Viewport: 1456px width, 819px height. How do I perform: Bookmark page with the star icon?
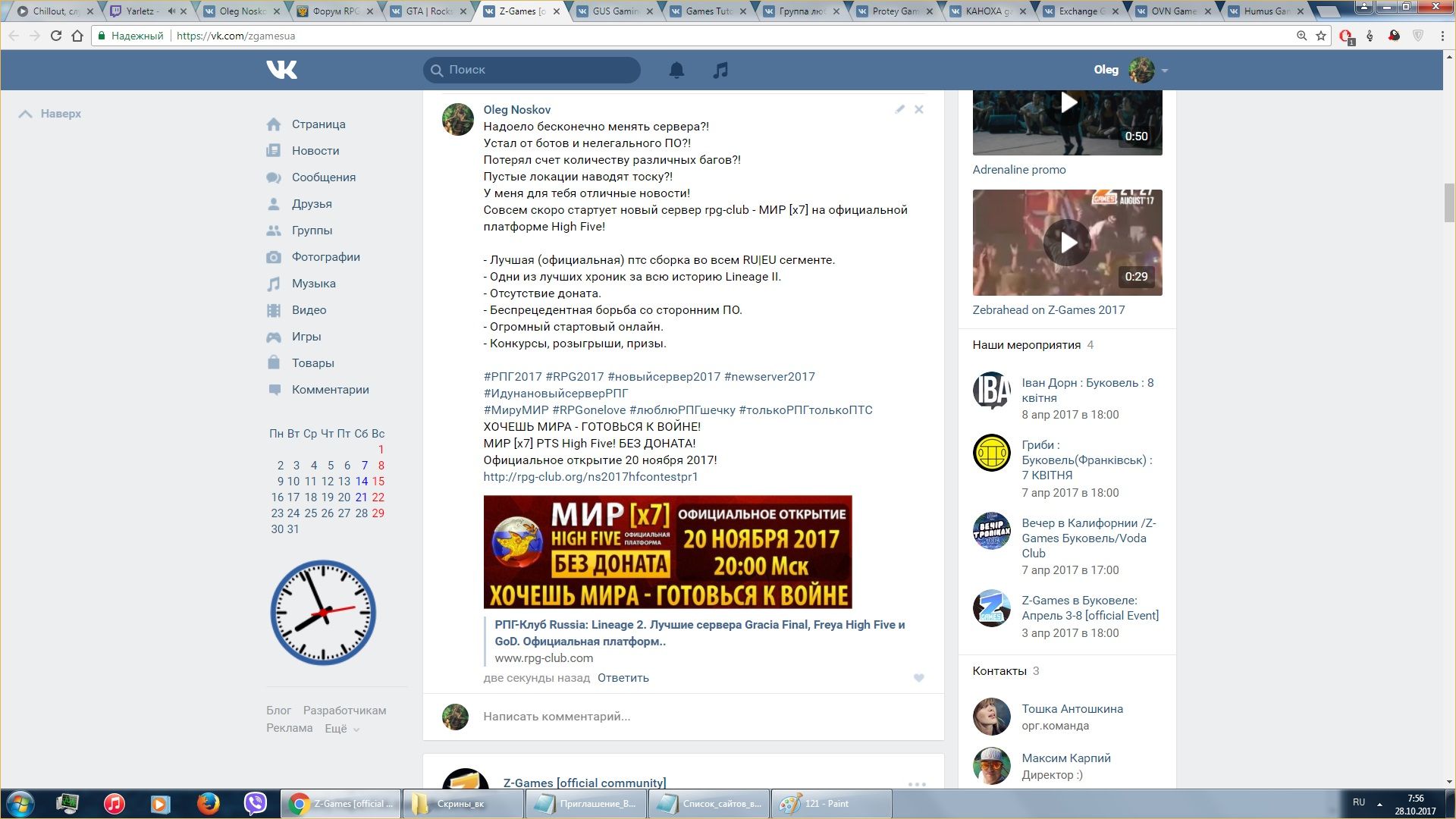1321,36
